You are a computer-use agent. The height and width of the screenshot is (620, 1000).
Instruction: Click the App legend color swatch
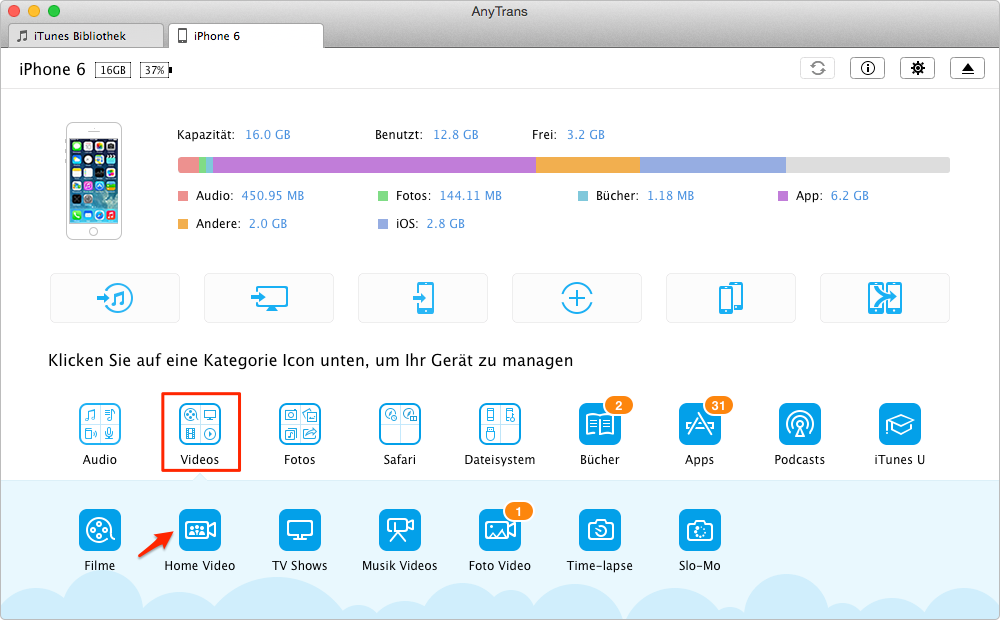783,196
